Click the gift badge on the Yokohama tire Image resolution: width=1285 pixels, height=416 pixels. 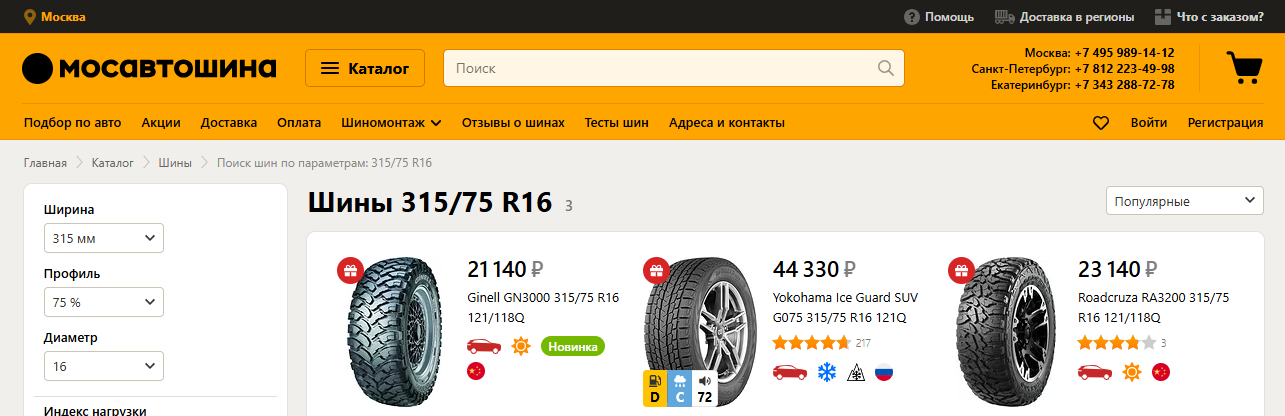coord(655,270)
